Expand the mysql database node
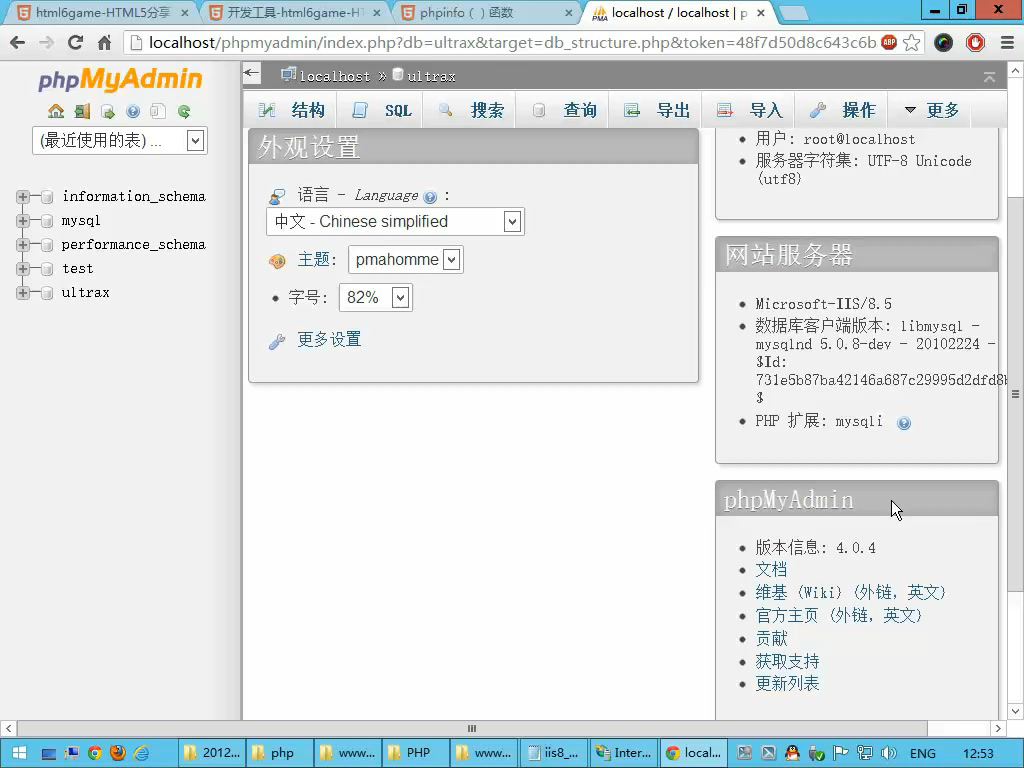Screen dimensions: 1024x768 23,221
